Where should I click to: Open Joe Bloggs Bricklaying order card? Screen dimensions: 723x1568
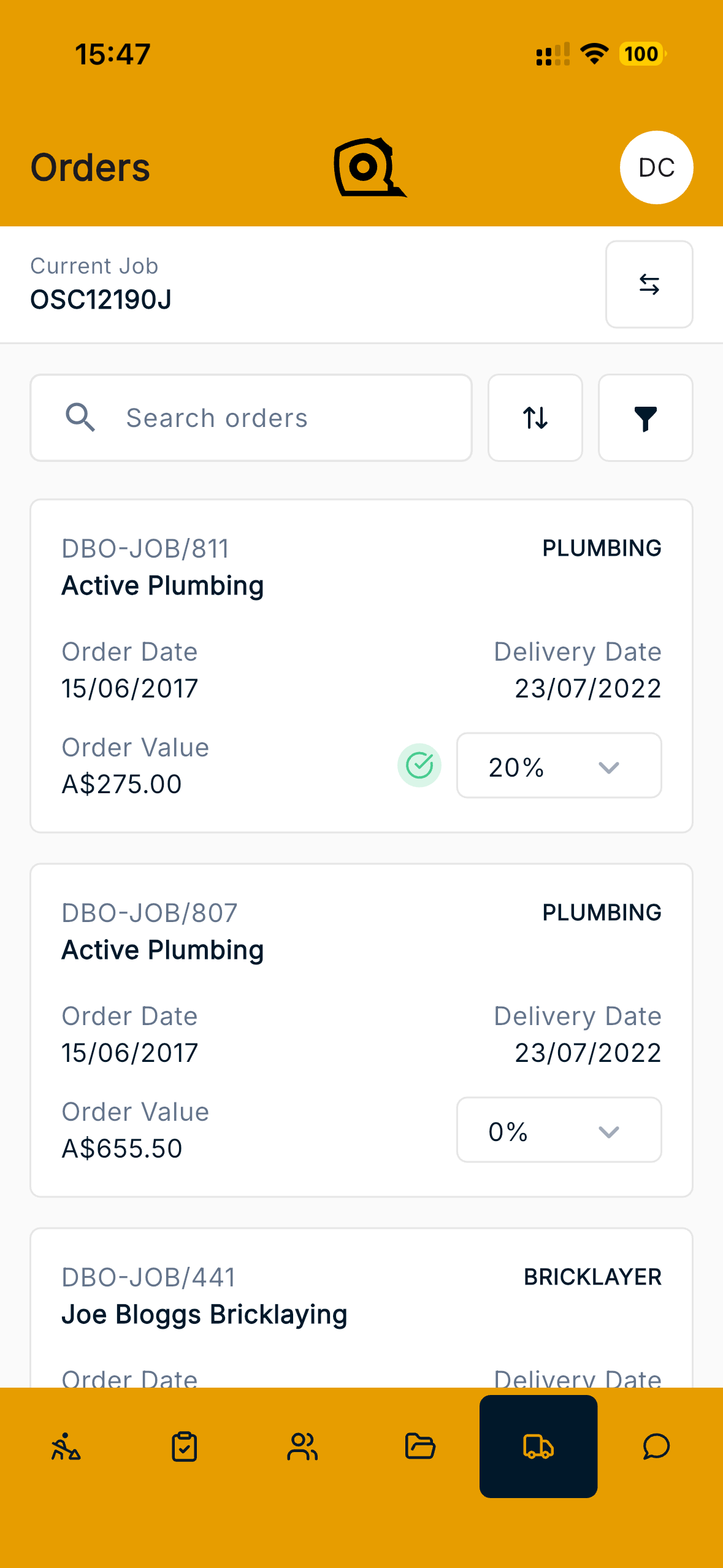362,1308
